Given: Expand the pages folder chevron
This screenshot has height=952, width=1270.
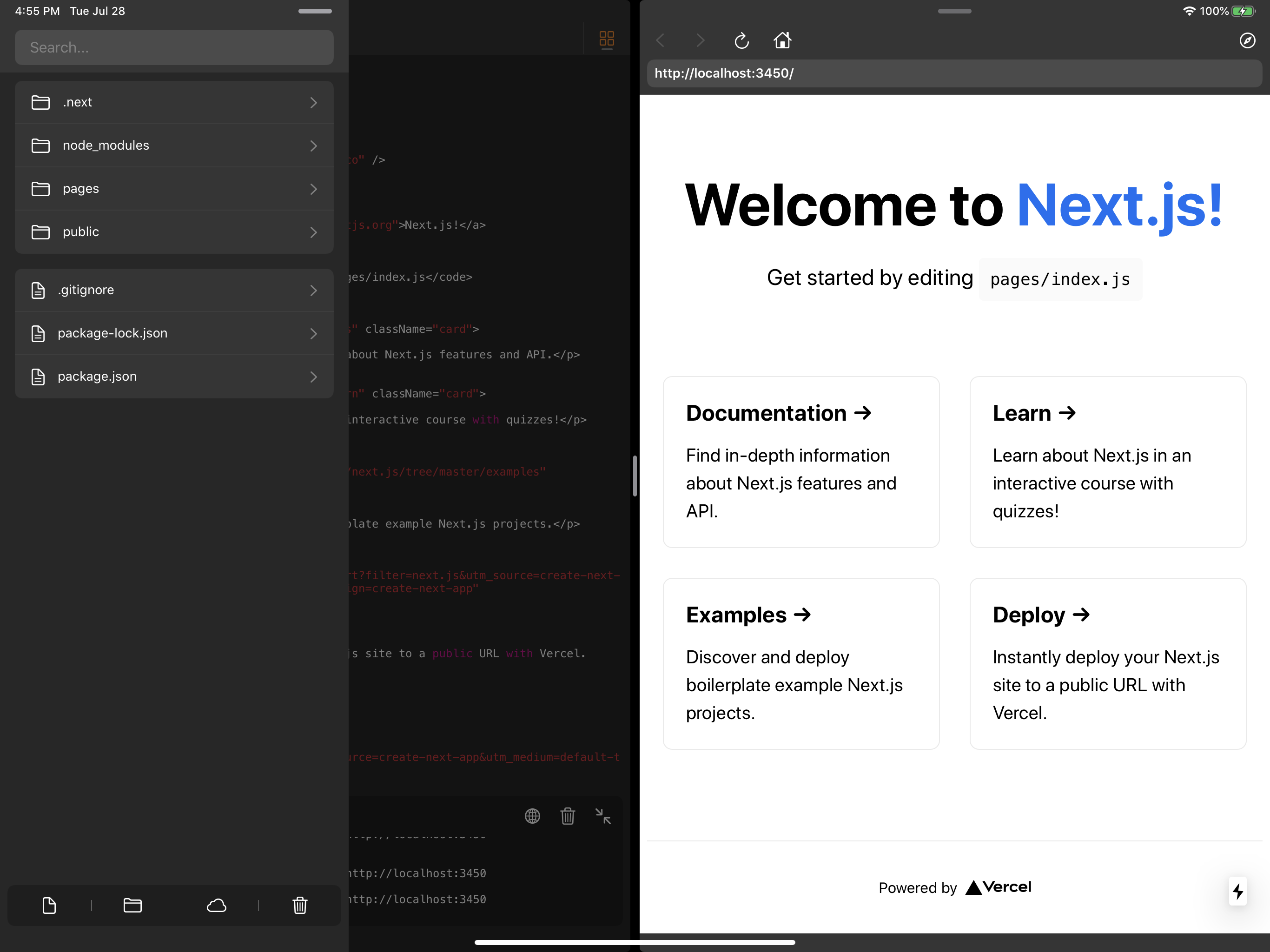Looking at the screenshot, I should coord(313,189).
